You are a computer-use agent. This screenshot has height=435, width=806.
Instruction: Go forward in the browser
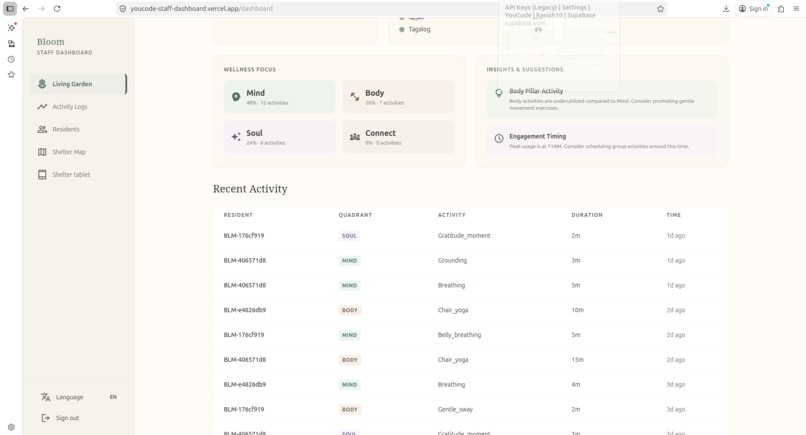pos(42,9)
